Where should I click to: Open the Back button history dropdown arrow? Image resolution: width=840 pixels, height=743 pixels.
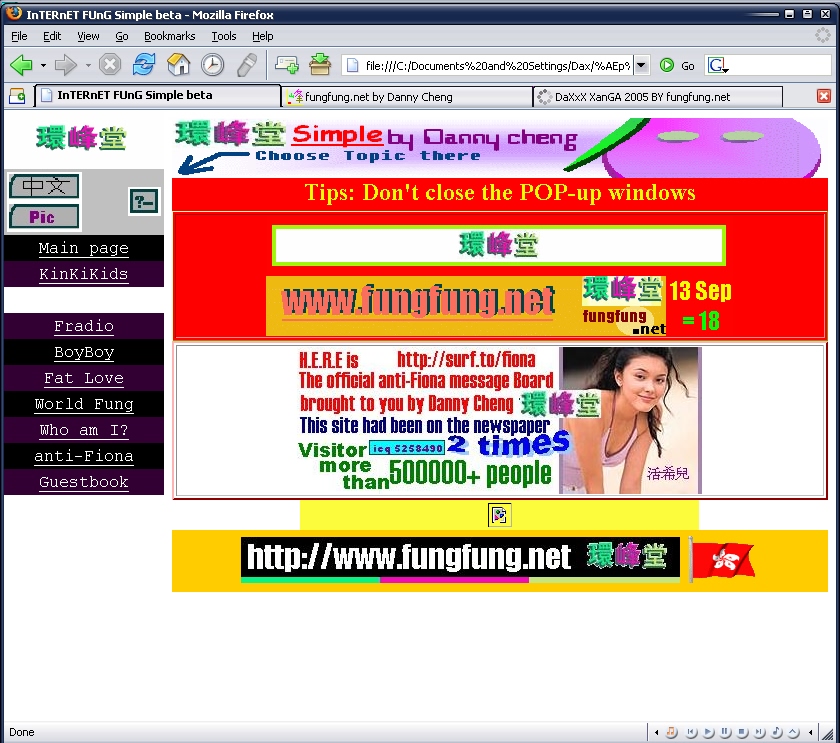pos(43,66)
